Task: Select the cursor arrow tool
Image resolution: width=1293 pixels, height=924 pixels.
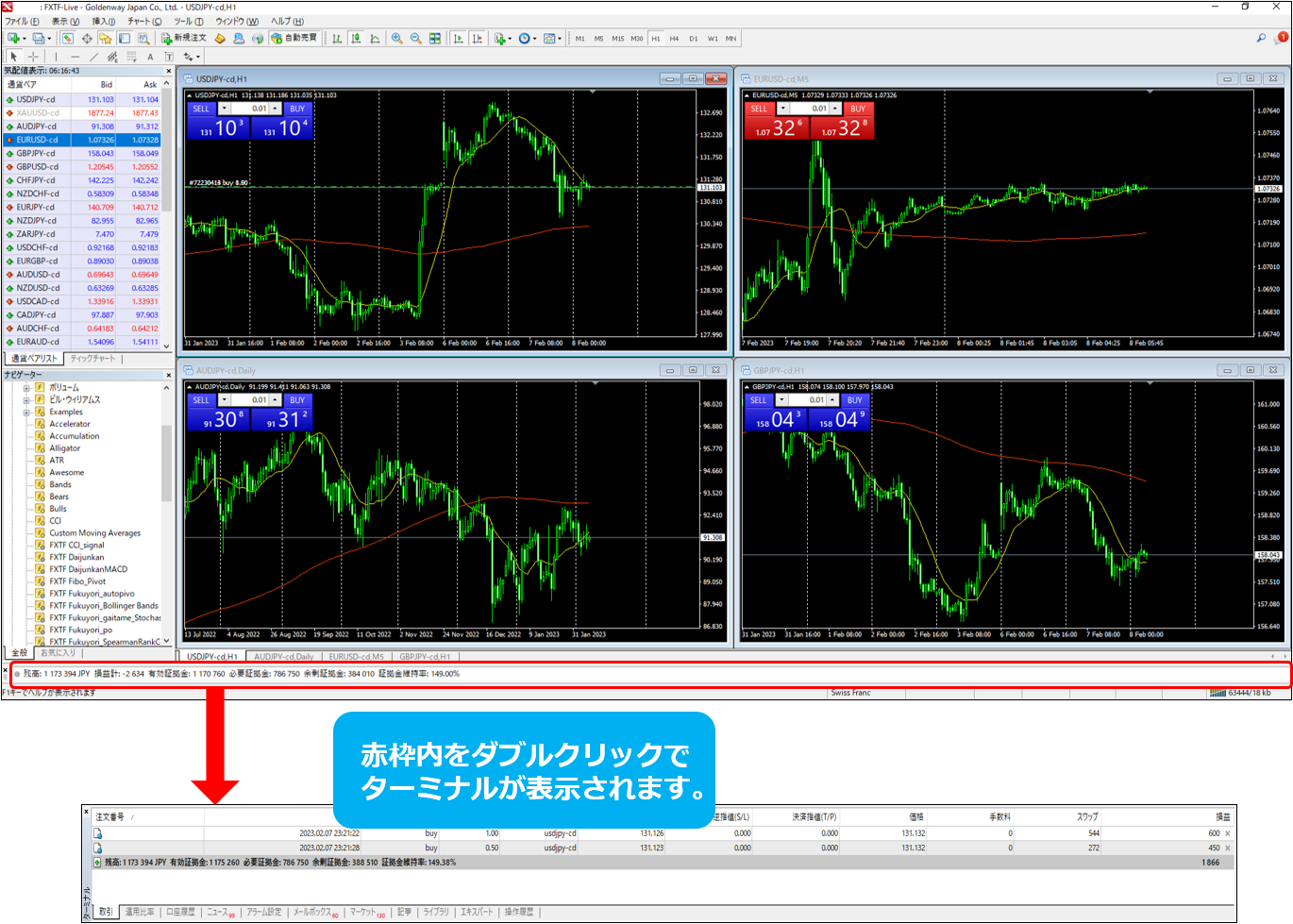Action: 13,57
